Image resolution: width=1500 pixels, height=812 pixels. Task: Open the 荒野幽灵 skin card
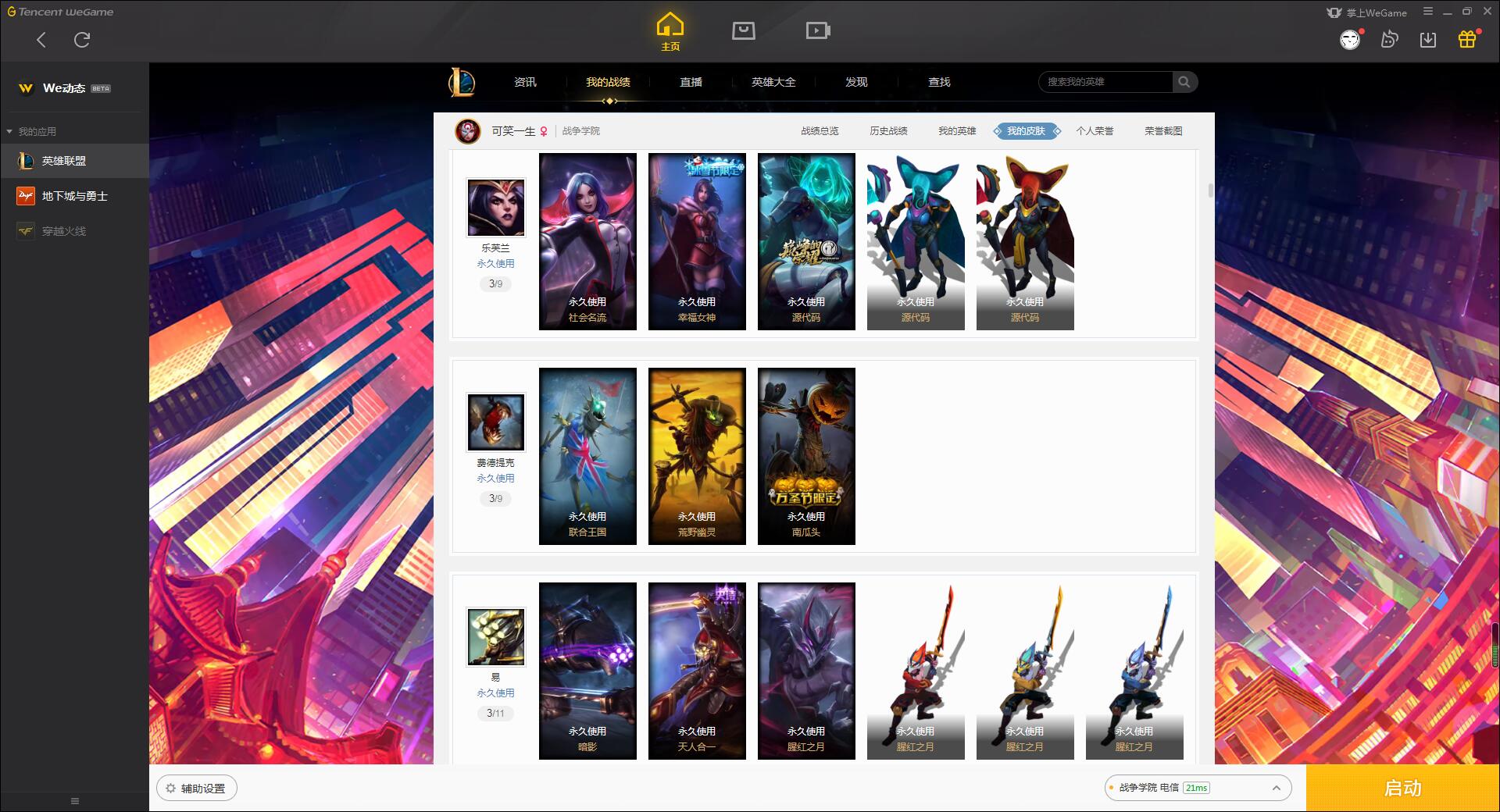[697, 456]
